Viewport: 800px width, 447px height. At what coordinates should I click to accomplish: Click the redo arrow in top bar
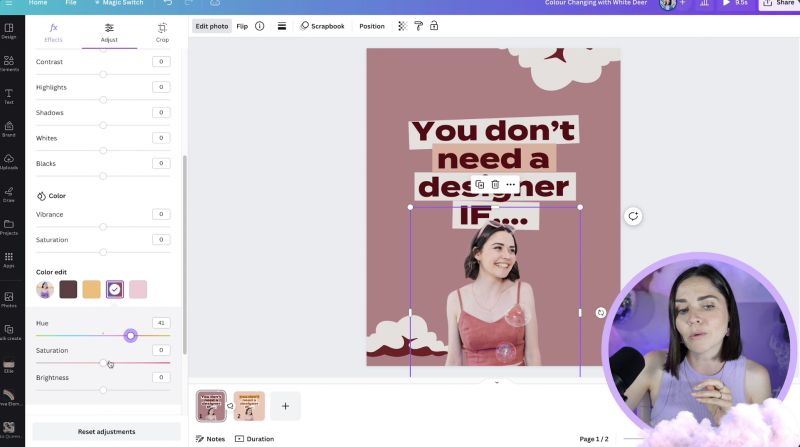(188, 3)
